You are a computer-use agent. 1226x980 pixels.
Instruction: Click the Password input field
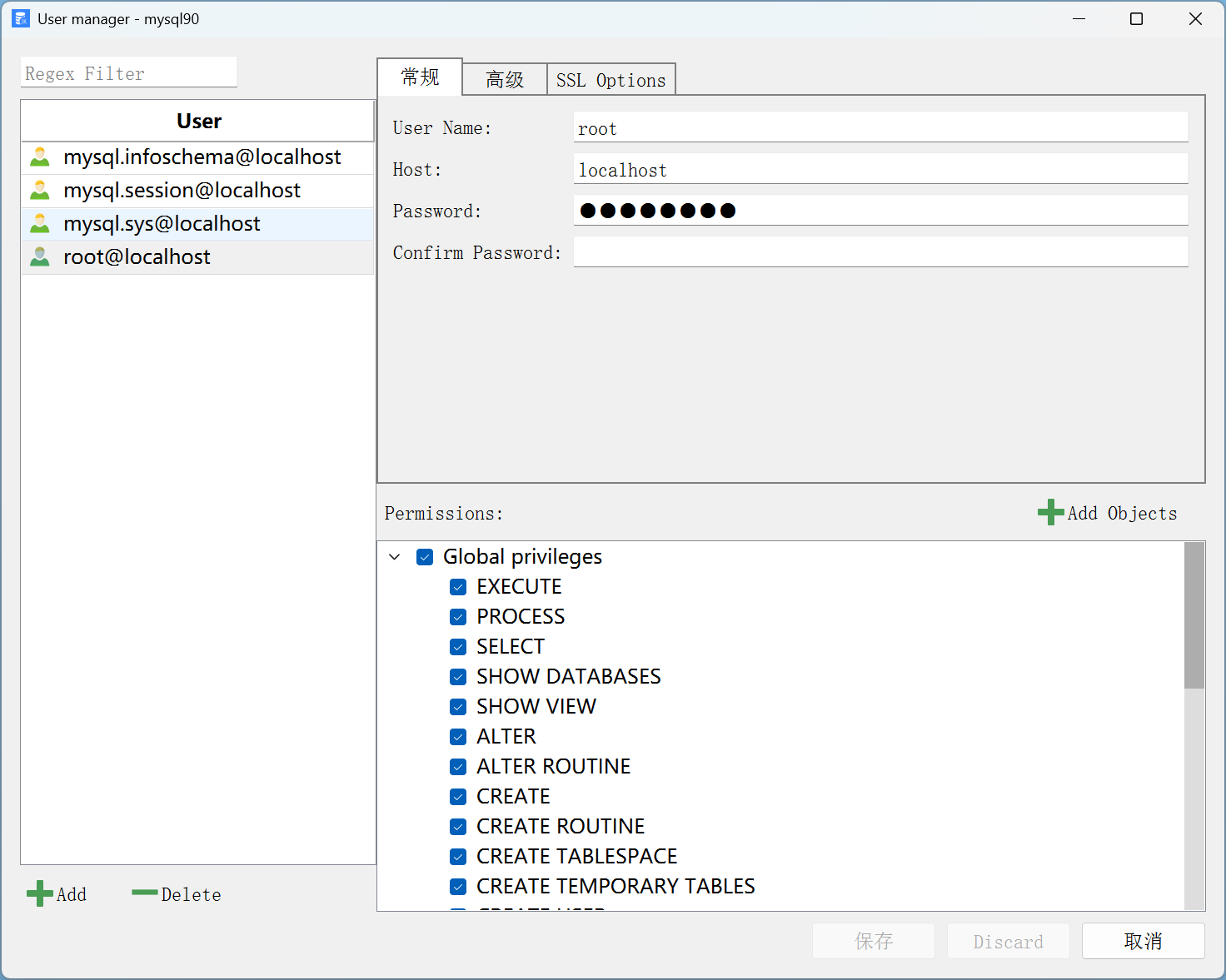pyautogui.click(x=881, y=211)
